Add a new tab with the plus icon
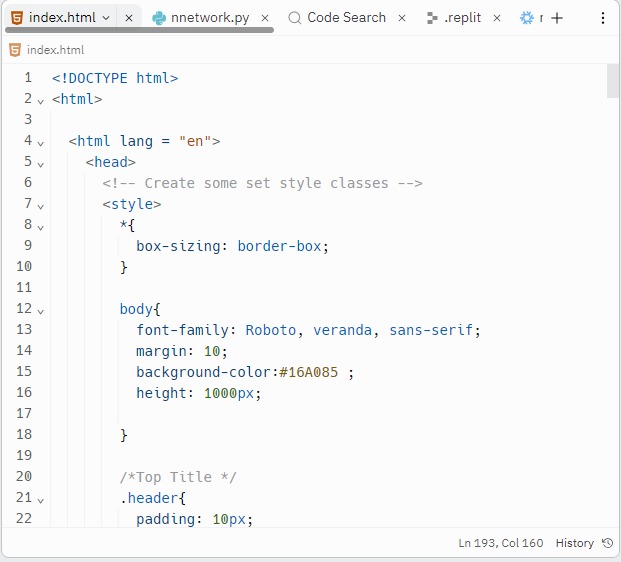This screenshot has width=621, height=562. tap(557, 18)
